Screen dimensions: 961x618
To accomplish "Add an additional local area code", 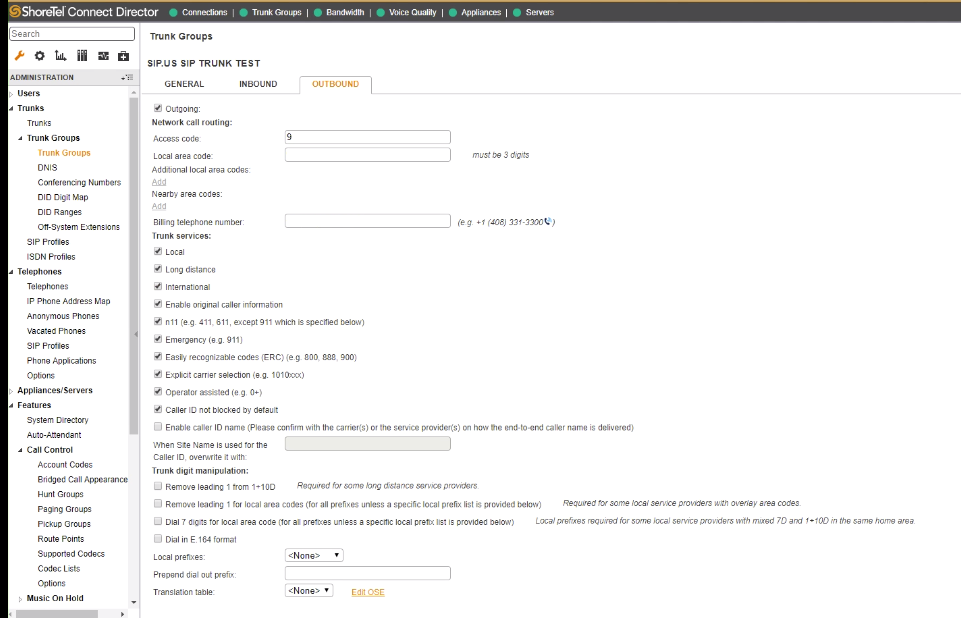I will tap(159, 182).
